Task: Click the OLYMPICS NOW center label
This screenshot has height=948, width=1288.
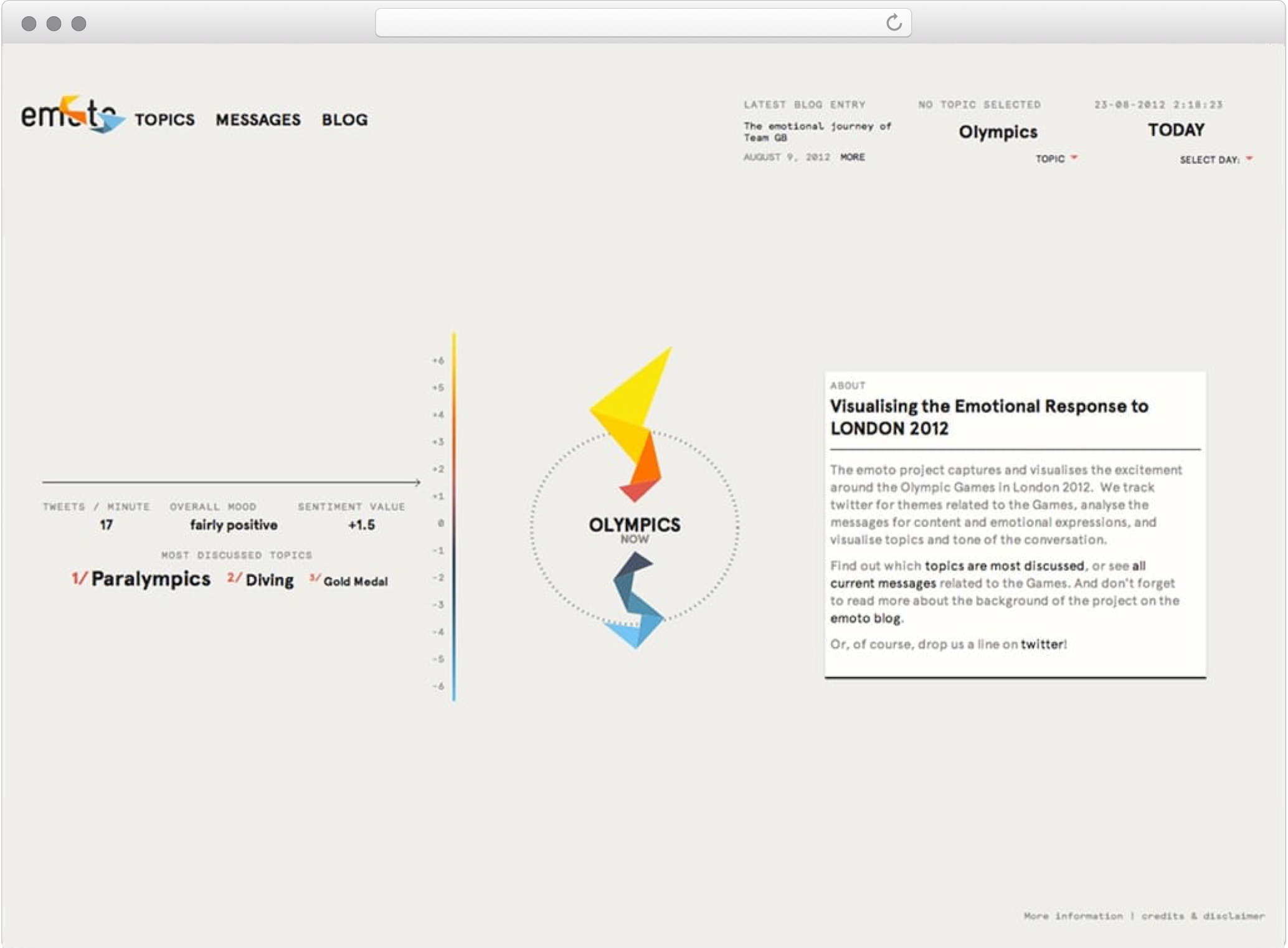Action: (x=634, y=530)
